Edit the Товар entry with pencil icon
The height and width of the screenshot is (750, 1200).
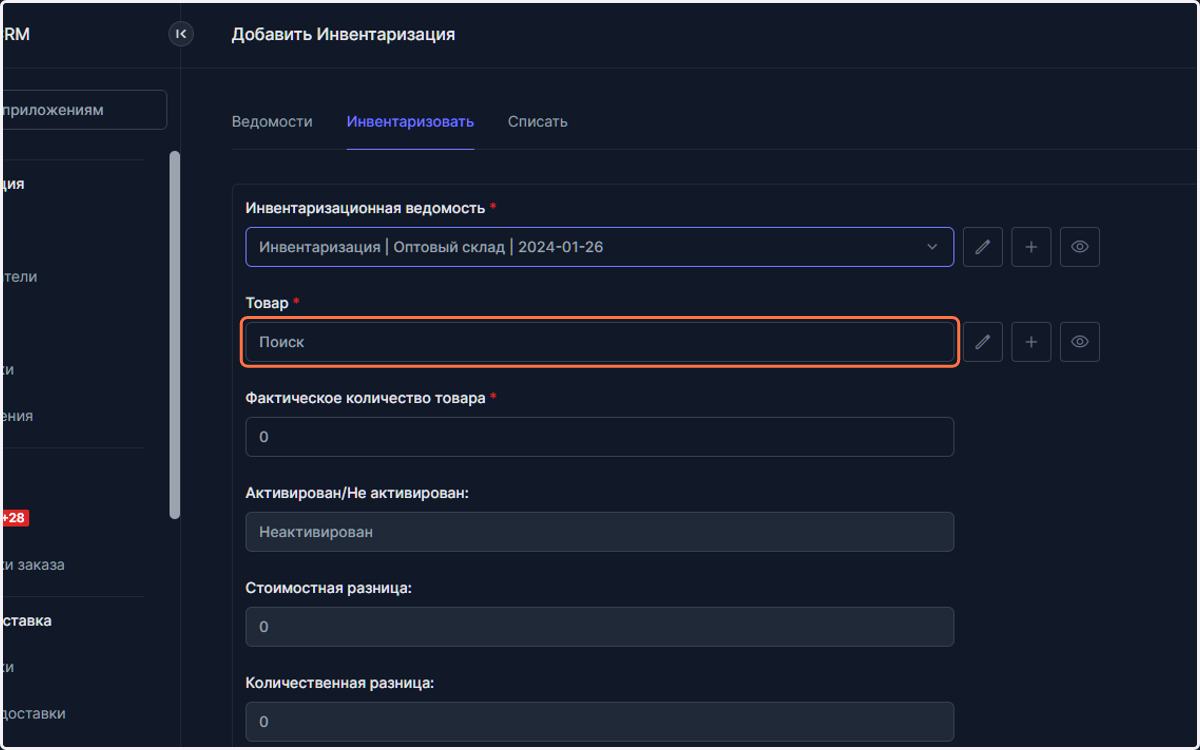coord(982,342)
